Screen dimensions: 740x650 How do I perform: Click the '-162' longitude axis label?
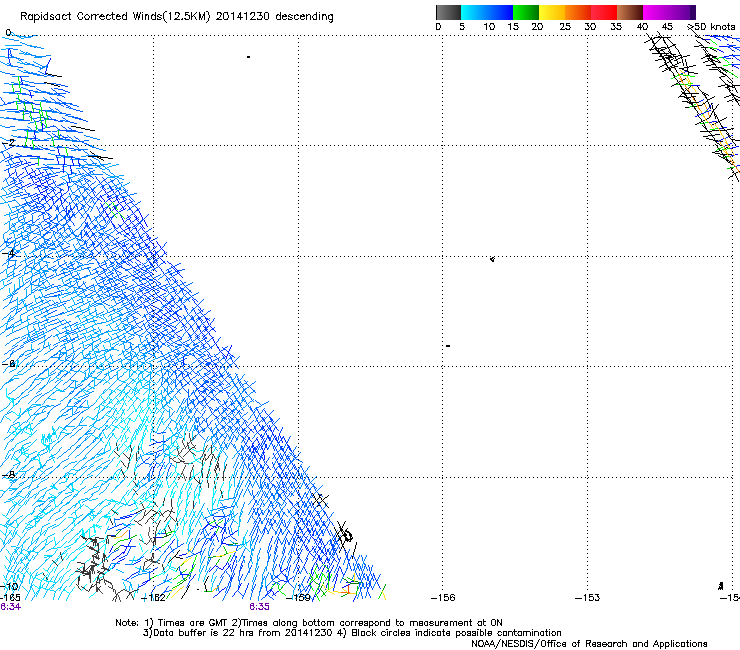point(154,598)
